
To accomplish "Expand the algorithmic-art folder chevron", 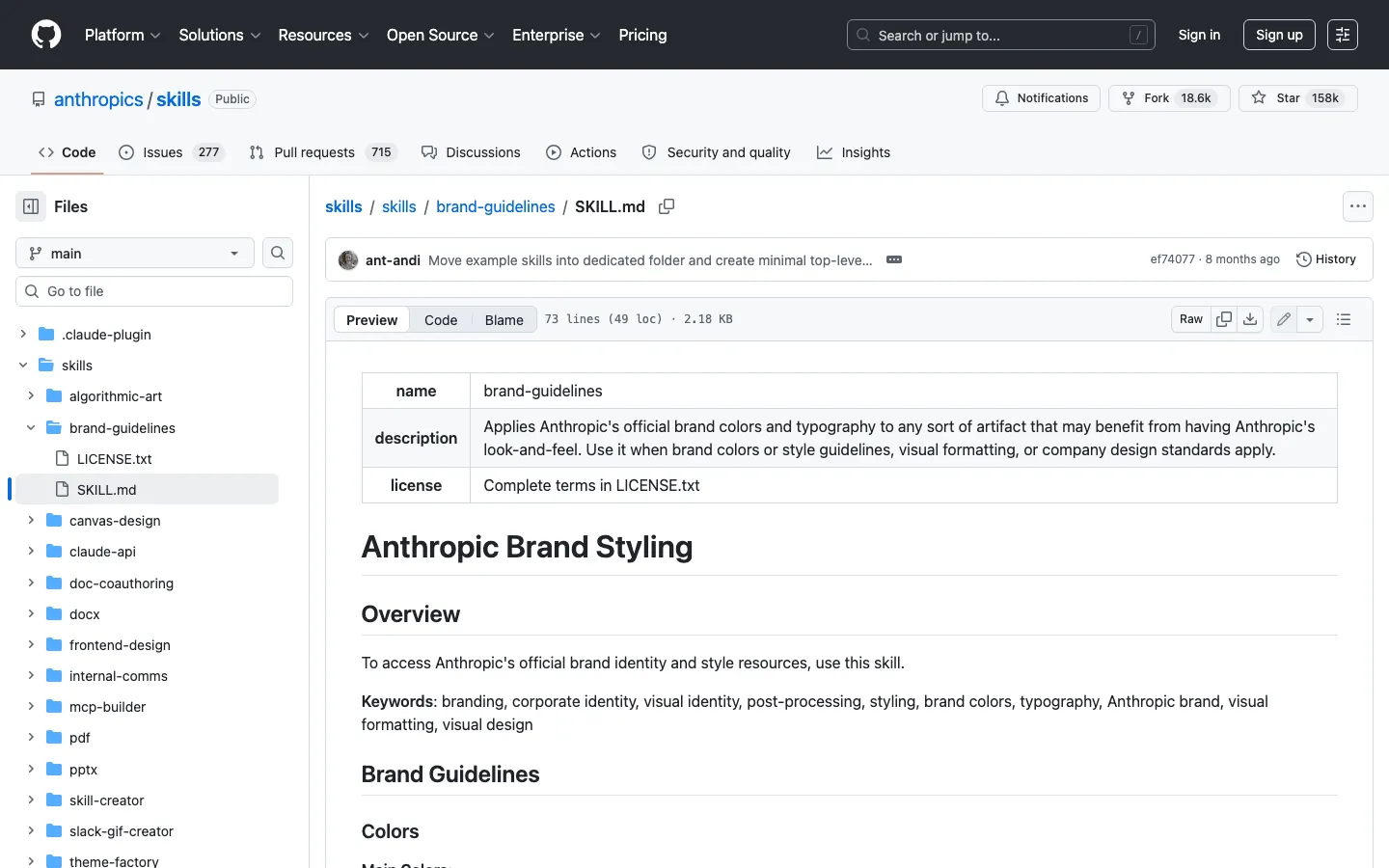I will pos(31,395).
